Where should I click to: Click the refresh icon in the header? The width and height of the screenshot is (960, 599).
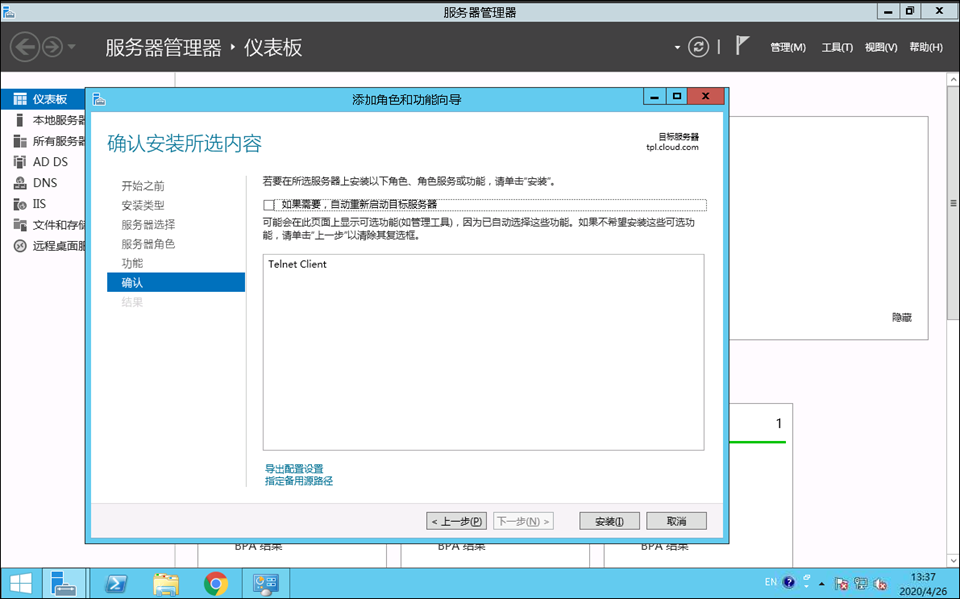699,47
